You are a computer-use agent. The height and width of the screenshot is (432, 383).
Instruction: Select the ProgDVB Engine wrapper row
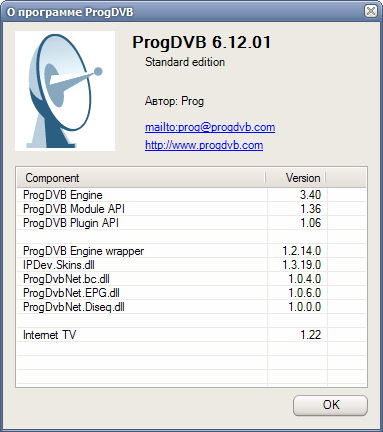click(x=192, y=251)
